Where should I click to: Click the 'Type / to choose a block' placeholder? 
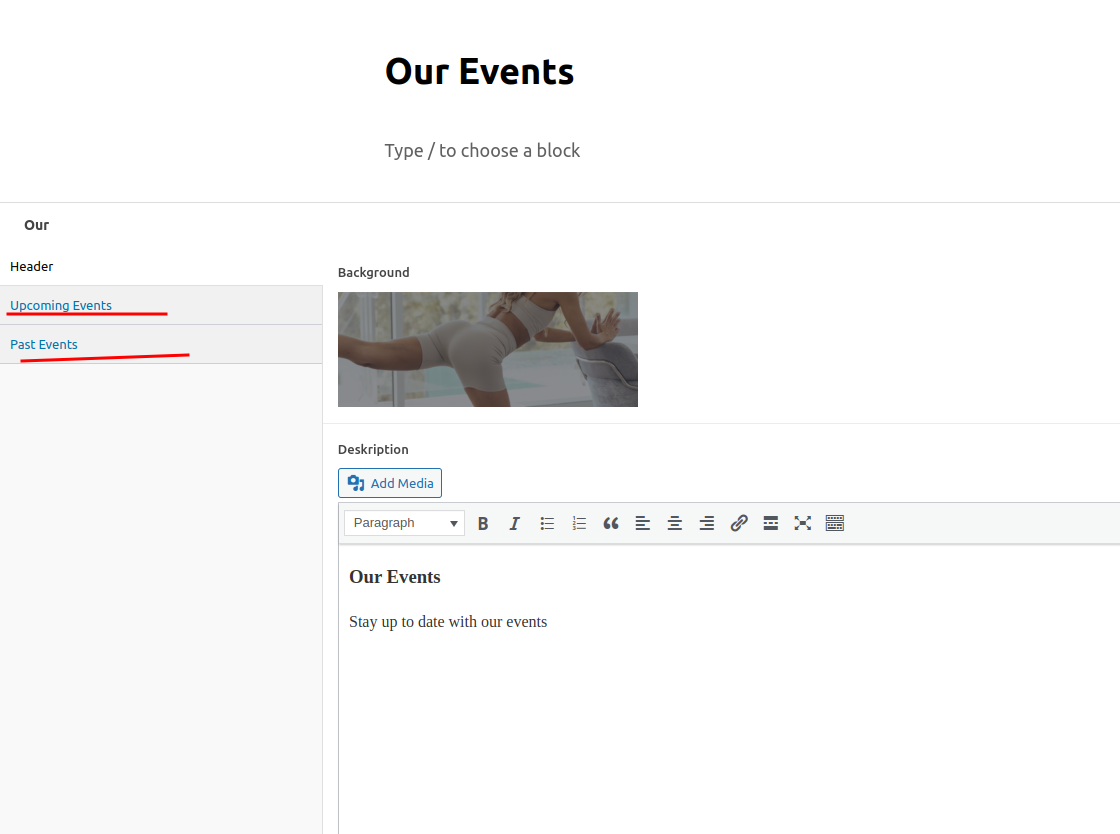pyautogui.click(x=482, y=151)
